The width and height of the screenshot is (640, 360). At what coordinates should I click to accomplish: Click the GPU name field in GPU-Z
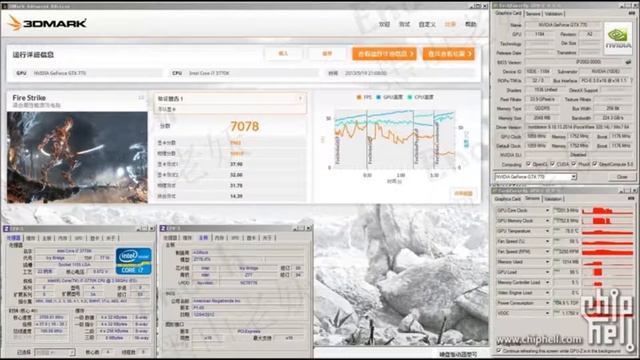pos(563,25)
